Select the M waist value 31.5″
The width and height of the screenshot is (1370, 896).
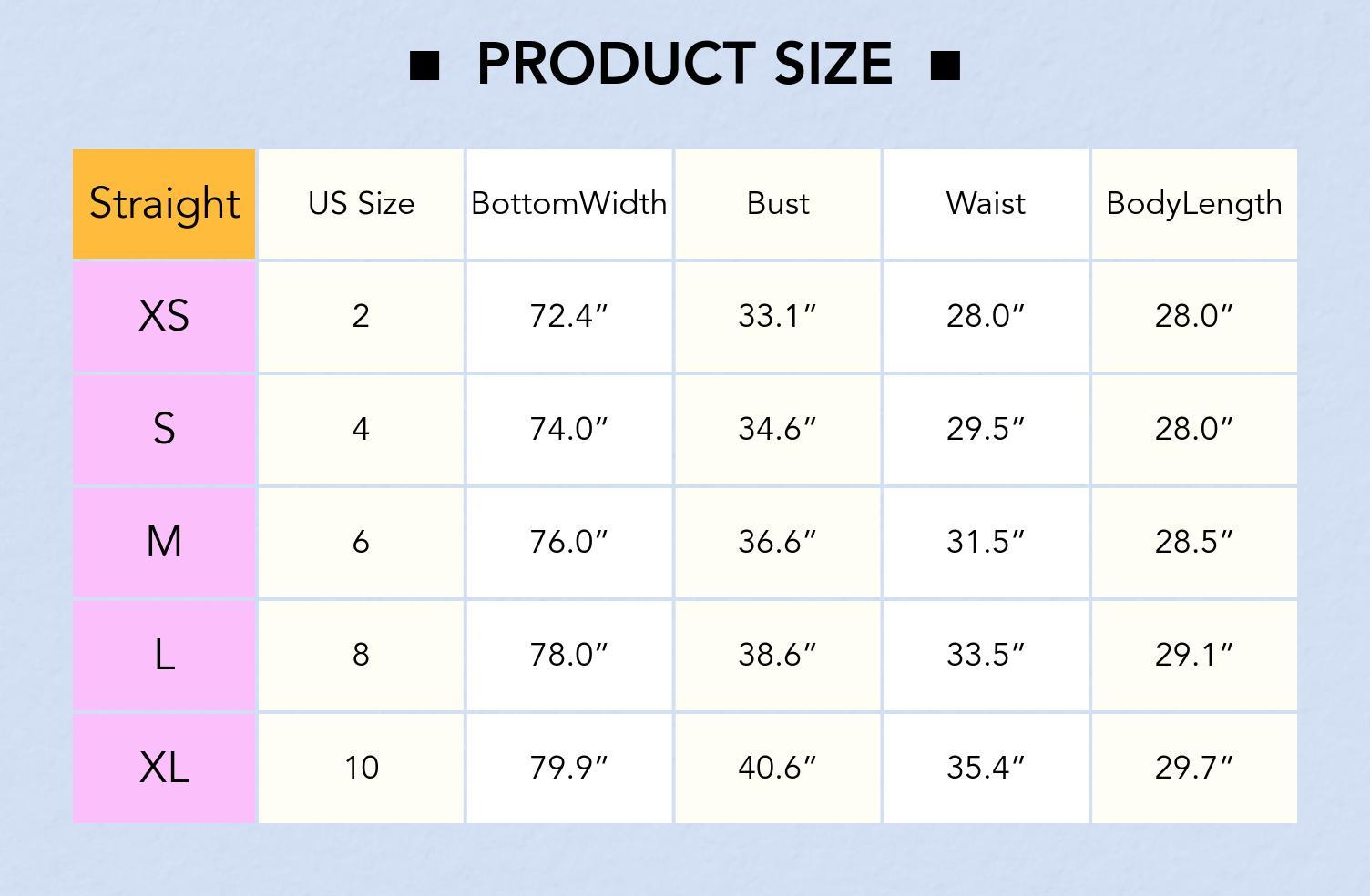pyautogui.click(x=986, y=542)
